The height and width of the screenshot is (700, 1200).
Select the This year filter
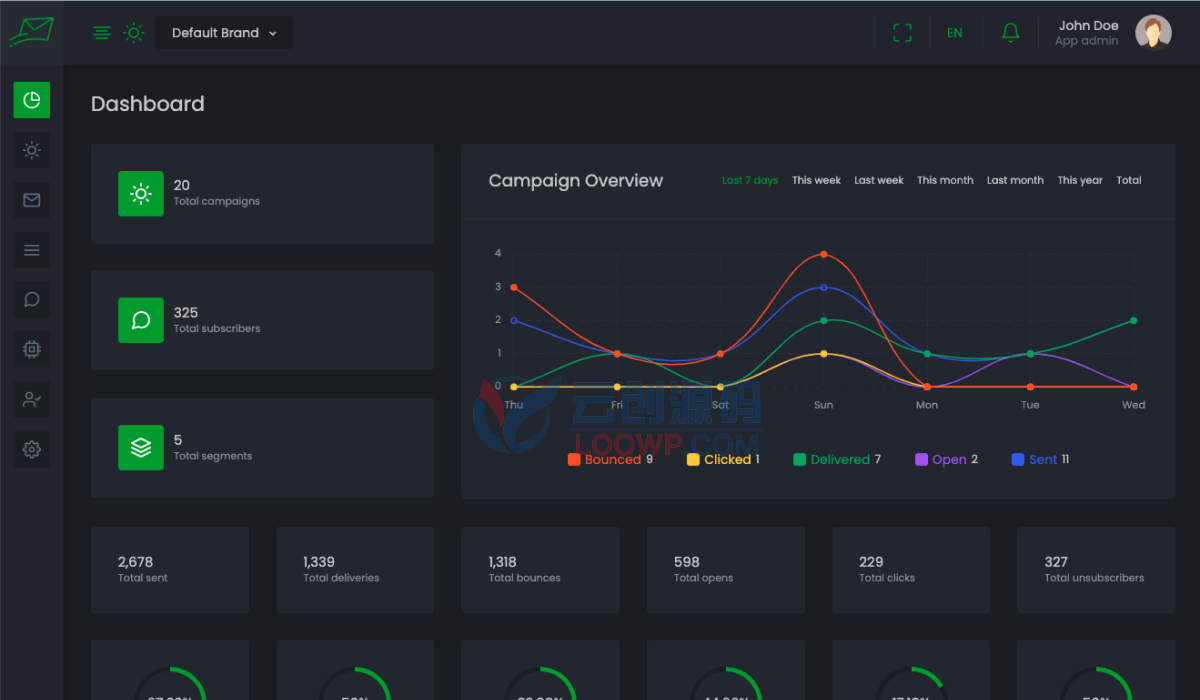tap(1080, 181)
